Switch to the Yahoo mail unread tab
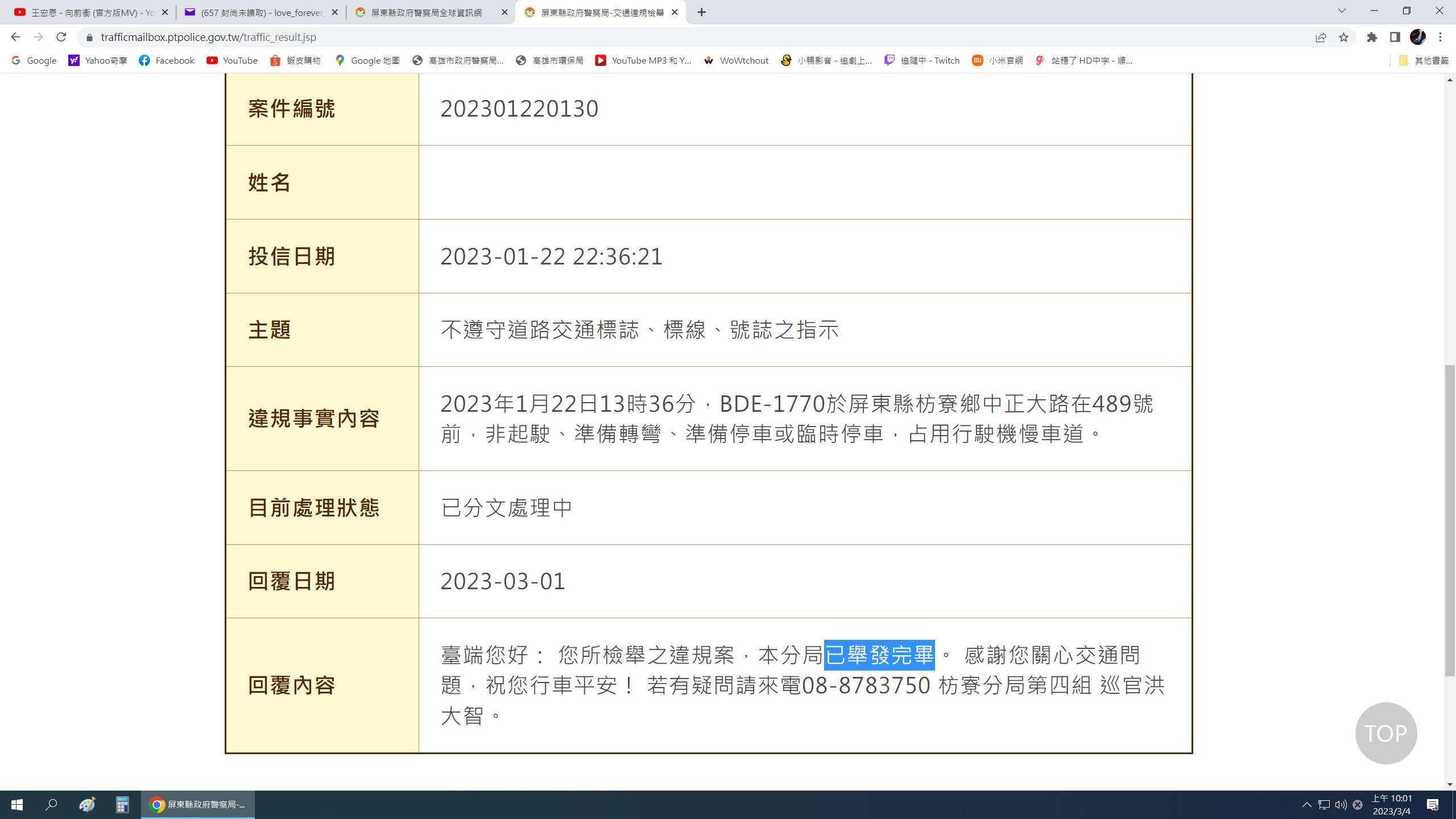1456x819 pixels. (x=260, y=12)
